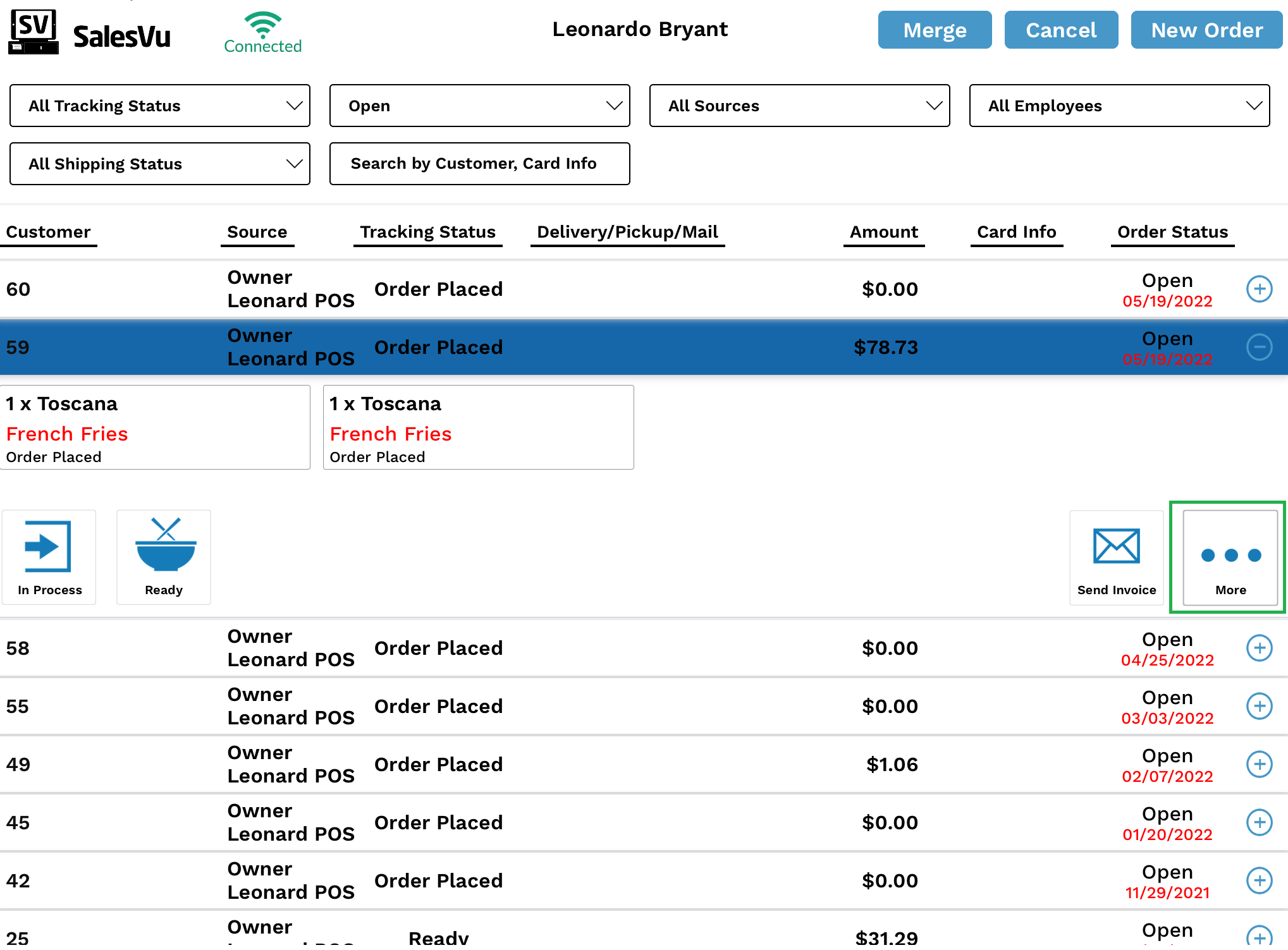1288x950 pixels.
Task: Click the Search by Customer, Card Info field
Action: click(479, 164)
